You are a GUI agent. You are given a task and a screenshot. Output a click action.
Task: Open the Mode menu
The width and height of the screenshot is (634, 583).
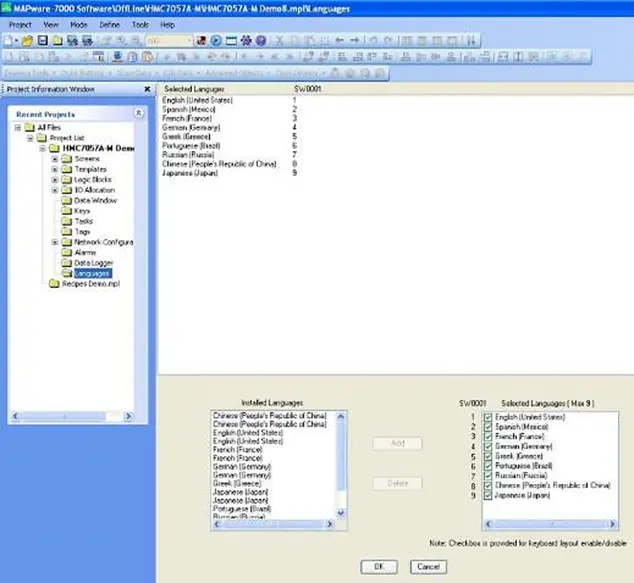click(x=78, y=25)
